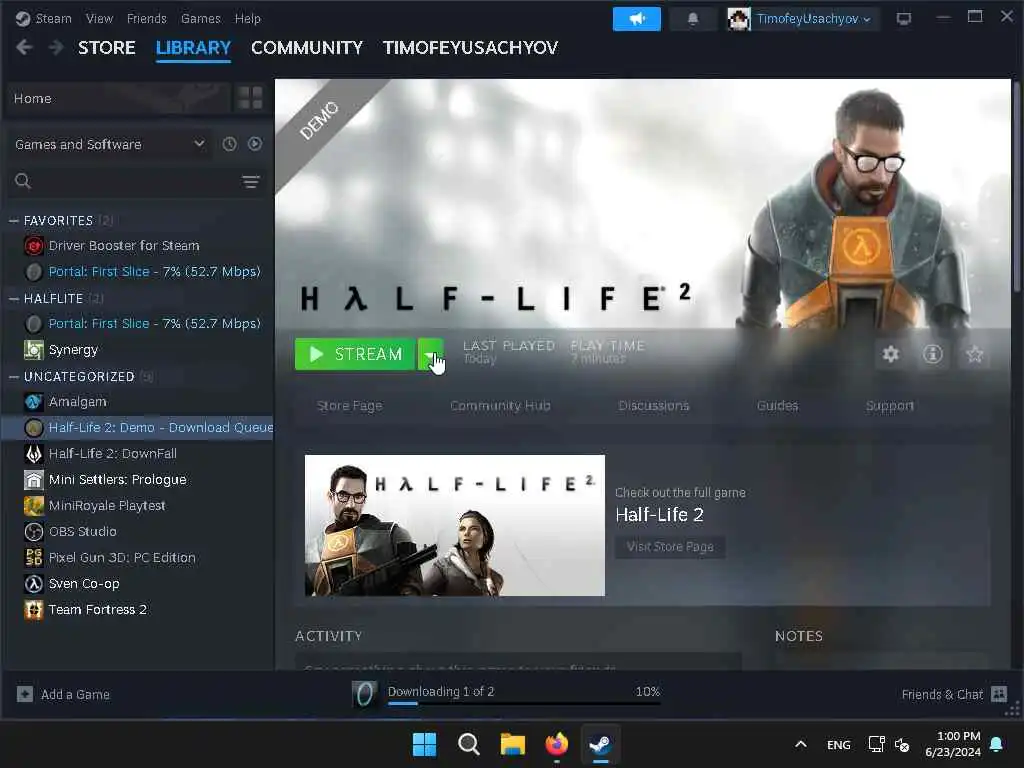Open Guides link
This screenshot has height=768, width=1024.
coord(777,406)
